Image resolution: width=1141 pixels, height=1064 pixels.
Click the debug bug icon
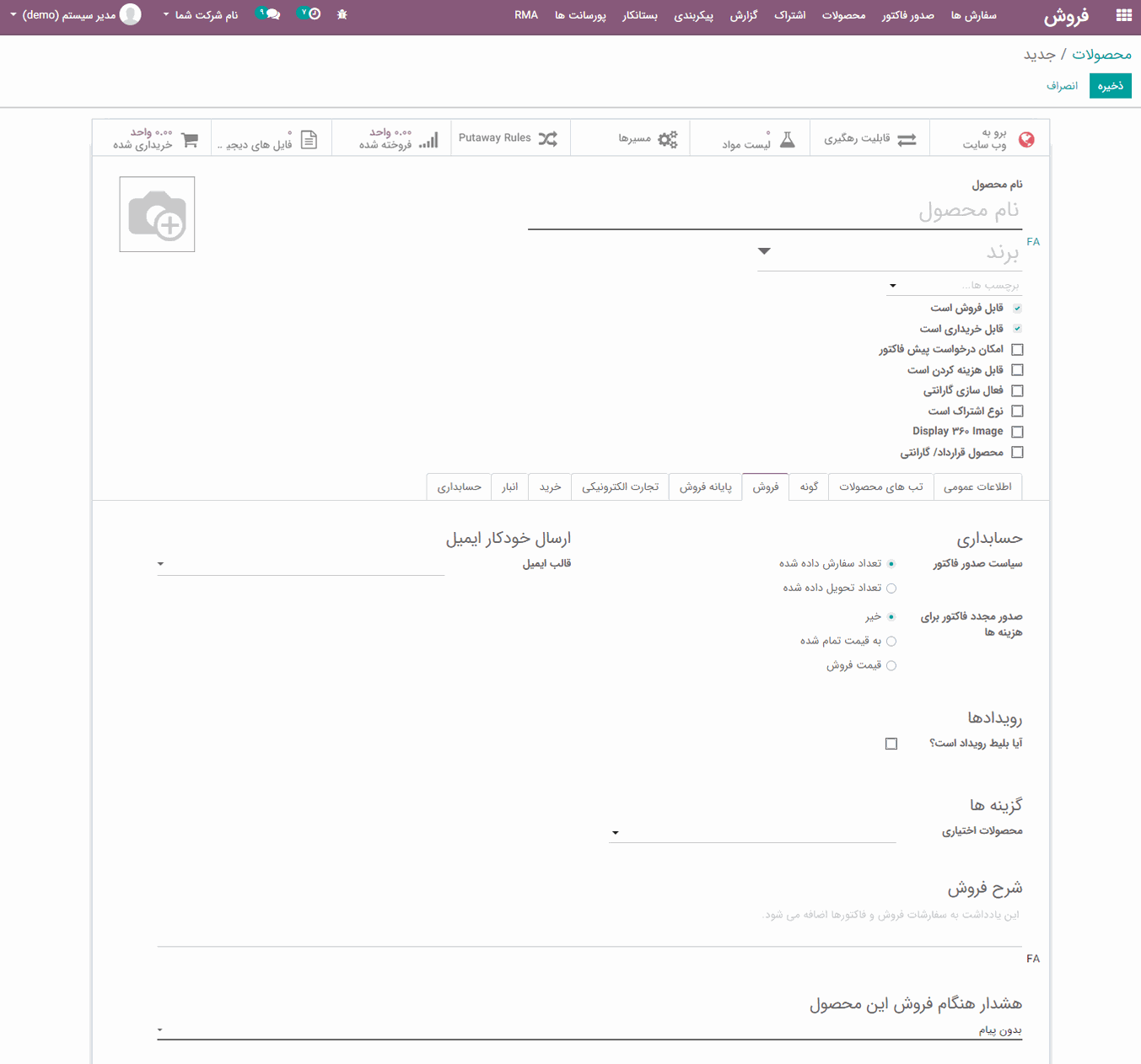pyautogui.click(x=342, y=14)
